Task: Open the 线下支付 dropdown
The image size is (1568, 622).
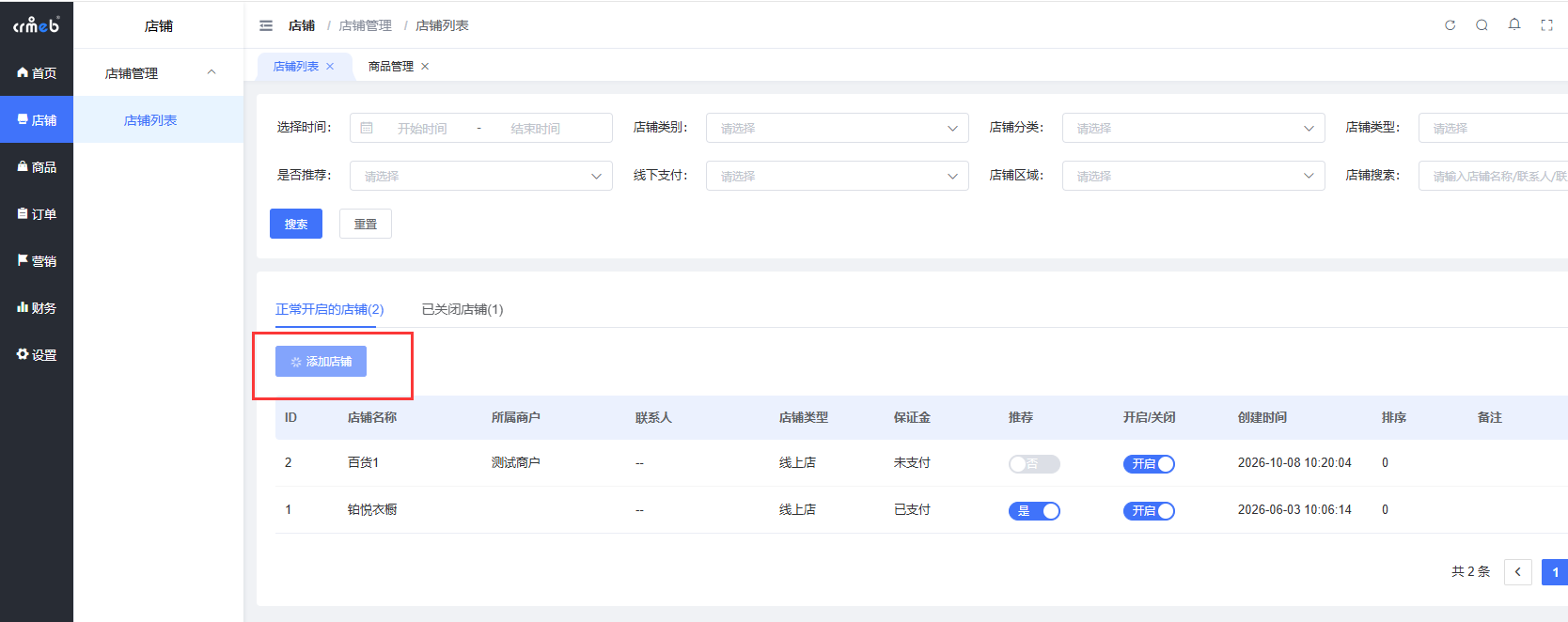Action: pos(838,176)
